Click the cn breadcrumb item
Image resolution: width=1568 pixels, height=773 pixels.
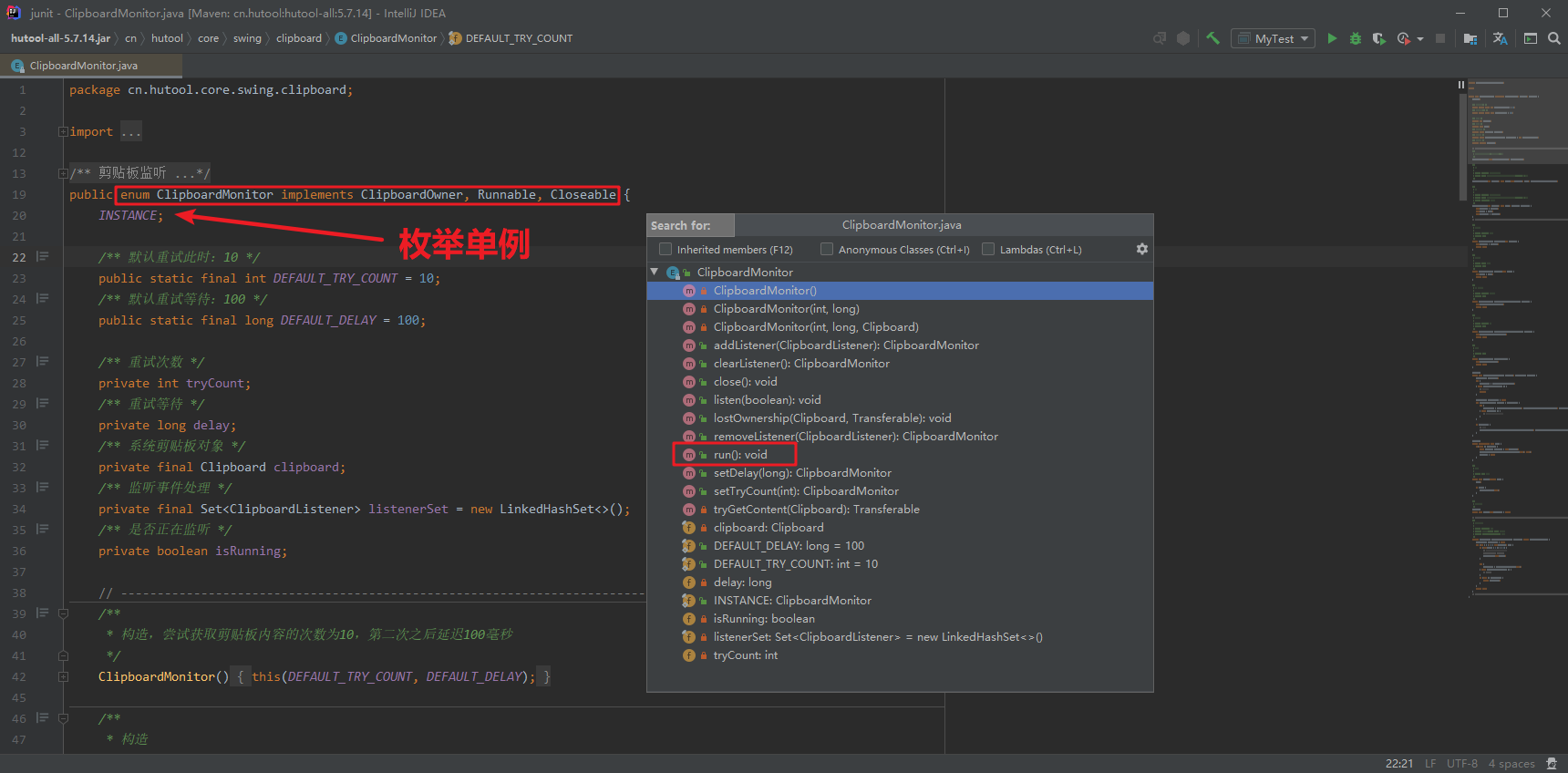(130, 38)
